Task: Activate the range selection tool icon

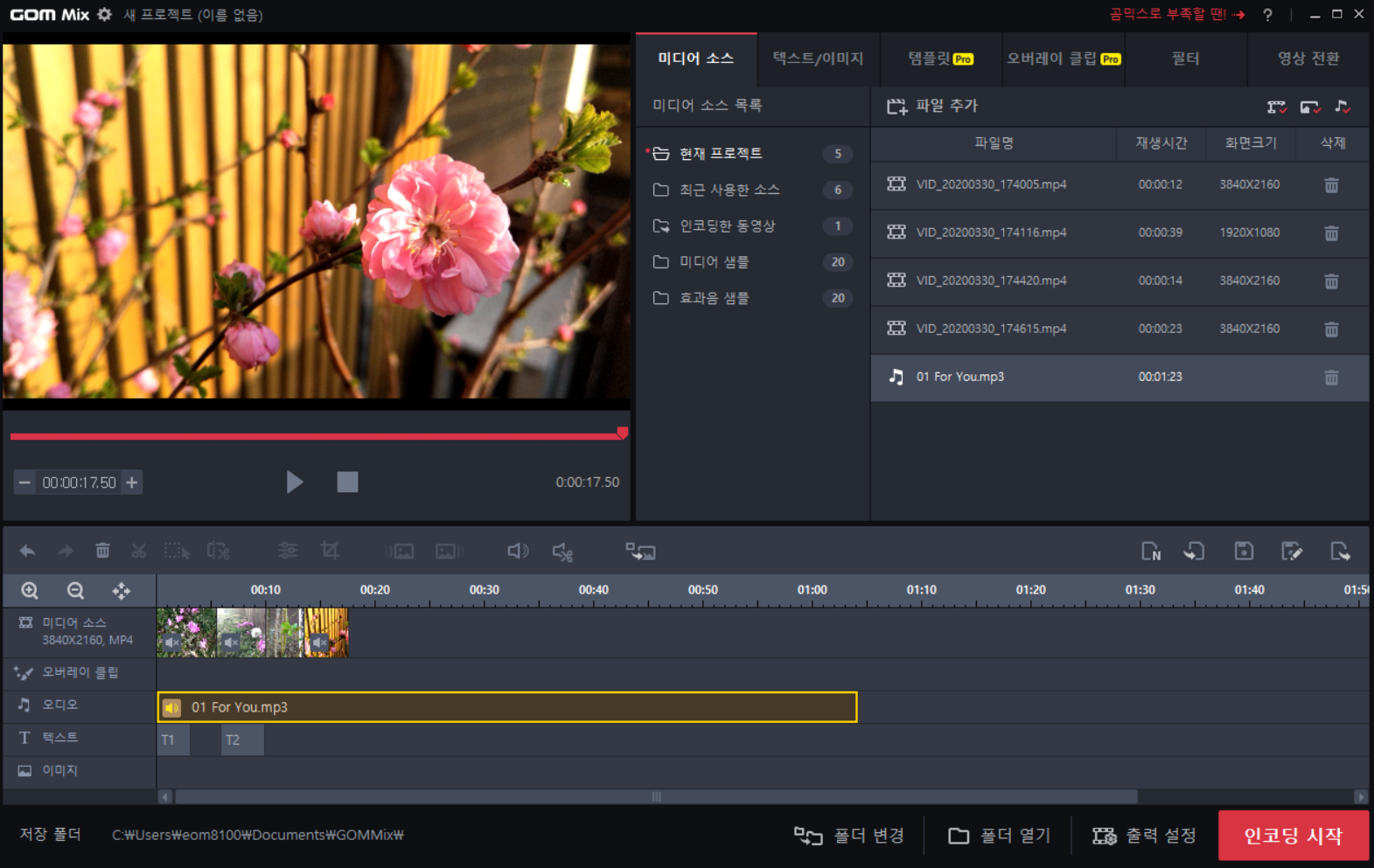Action: [x=177, y=551]
